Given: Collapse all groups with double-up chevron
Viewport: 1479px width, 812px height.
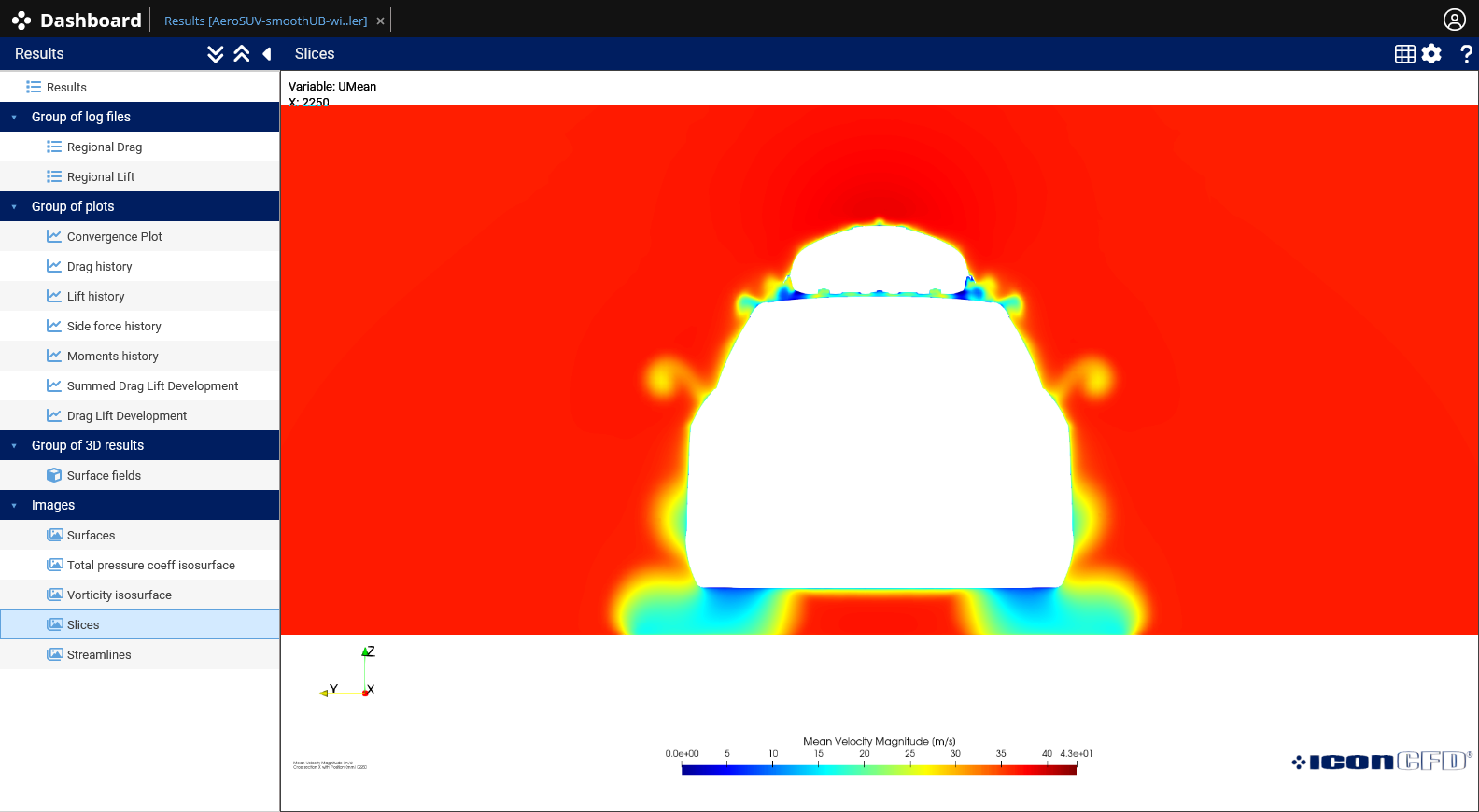Looking at the screenshot, I should pos(242,54).
